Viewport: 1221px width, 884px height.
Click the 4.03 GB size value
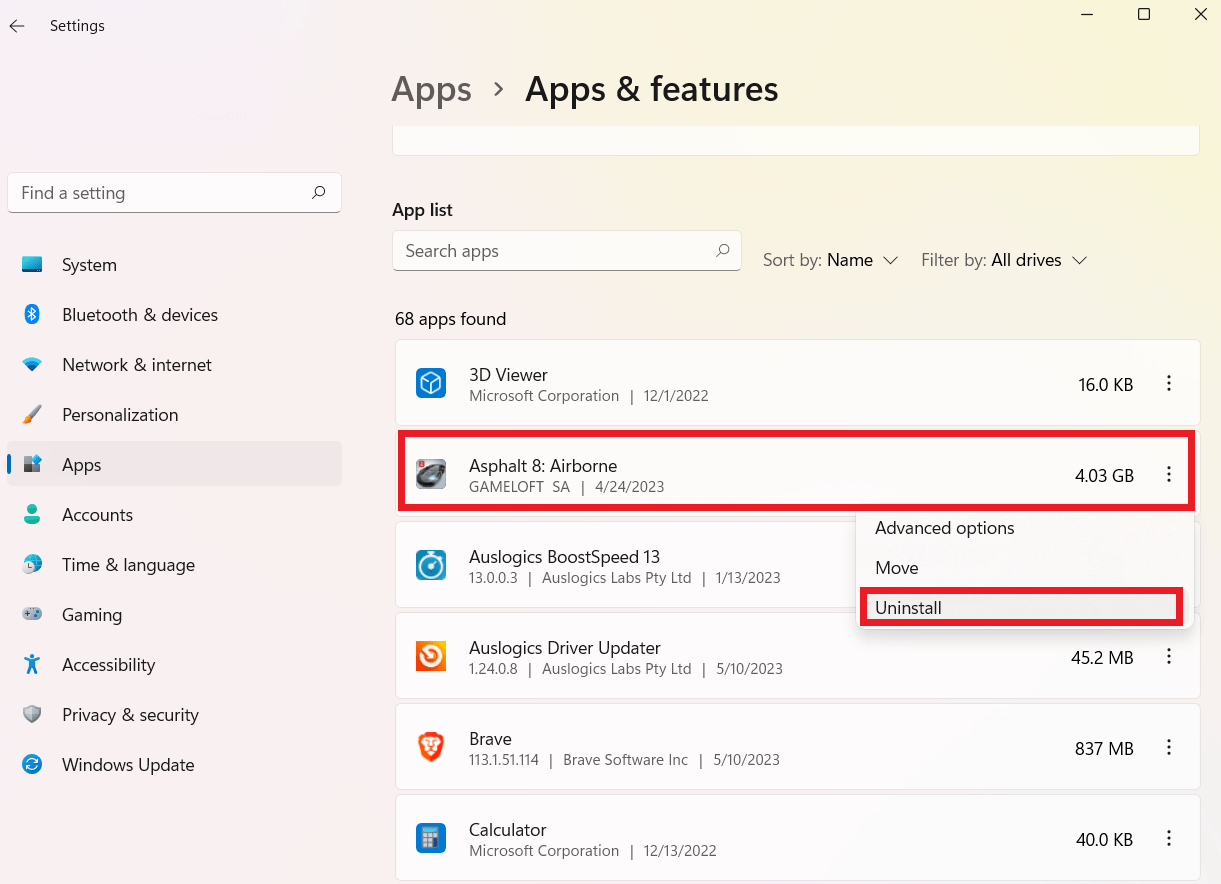tap(1104, 476)
